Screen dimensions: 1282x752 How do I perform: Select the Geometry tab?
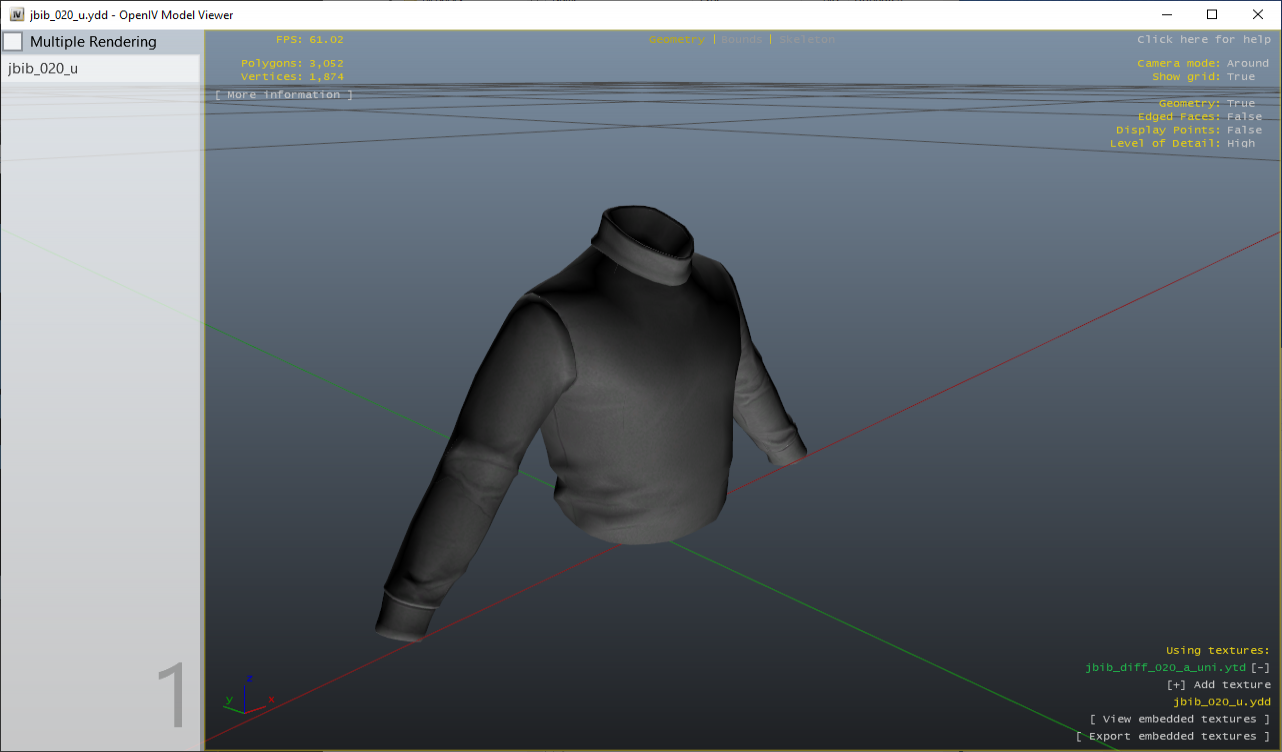tap(675, 39)
